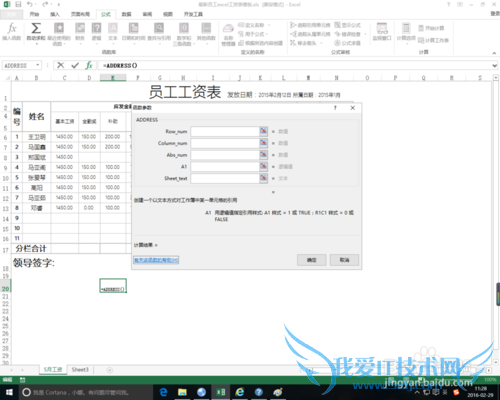Click collapse-dialog icon next to Abs_num
The image size is (500, 400).
263,155
